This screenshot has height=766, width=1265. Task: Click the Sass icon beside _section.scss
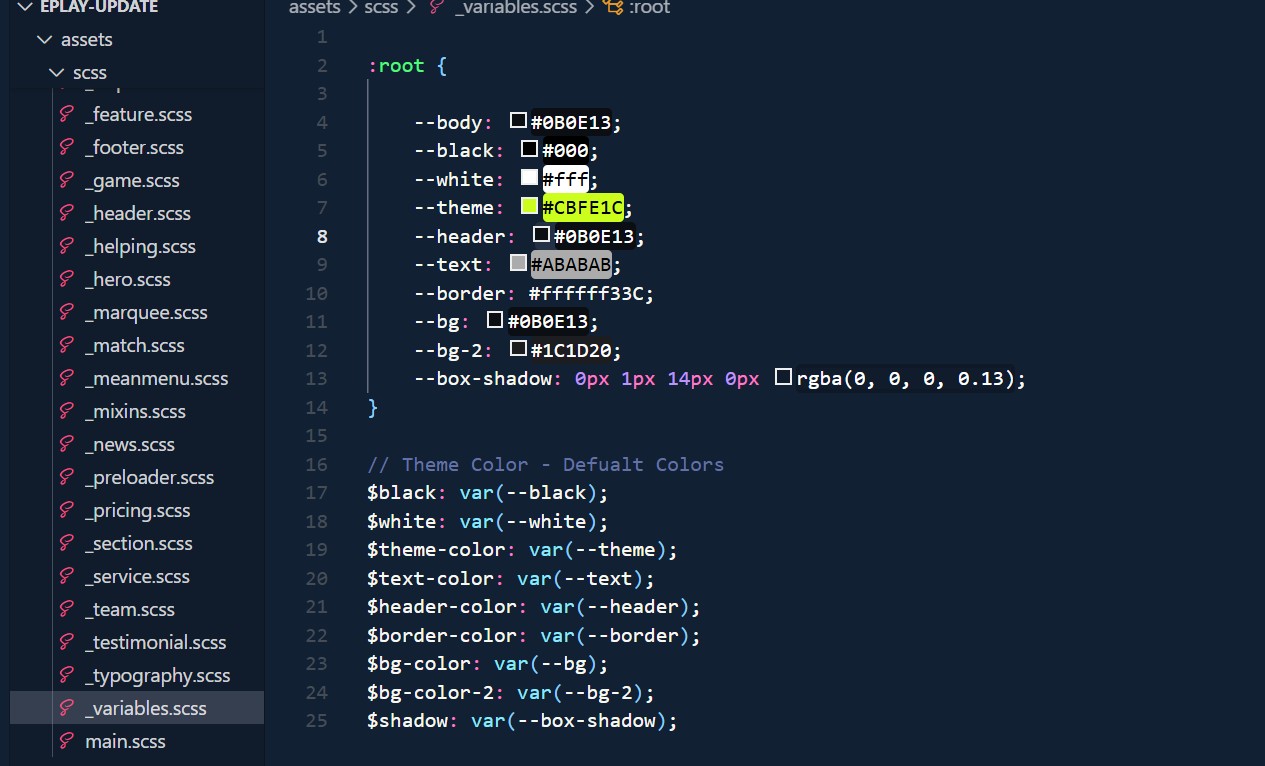[68, 543]
